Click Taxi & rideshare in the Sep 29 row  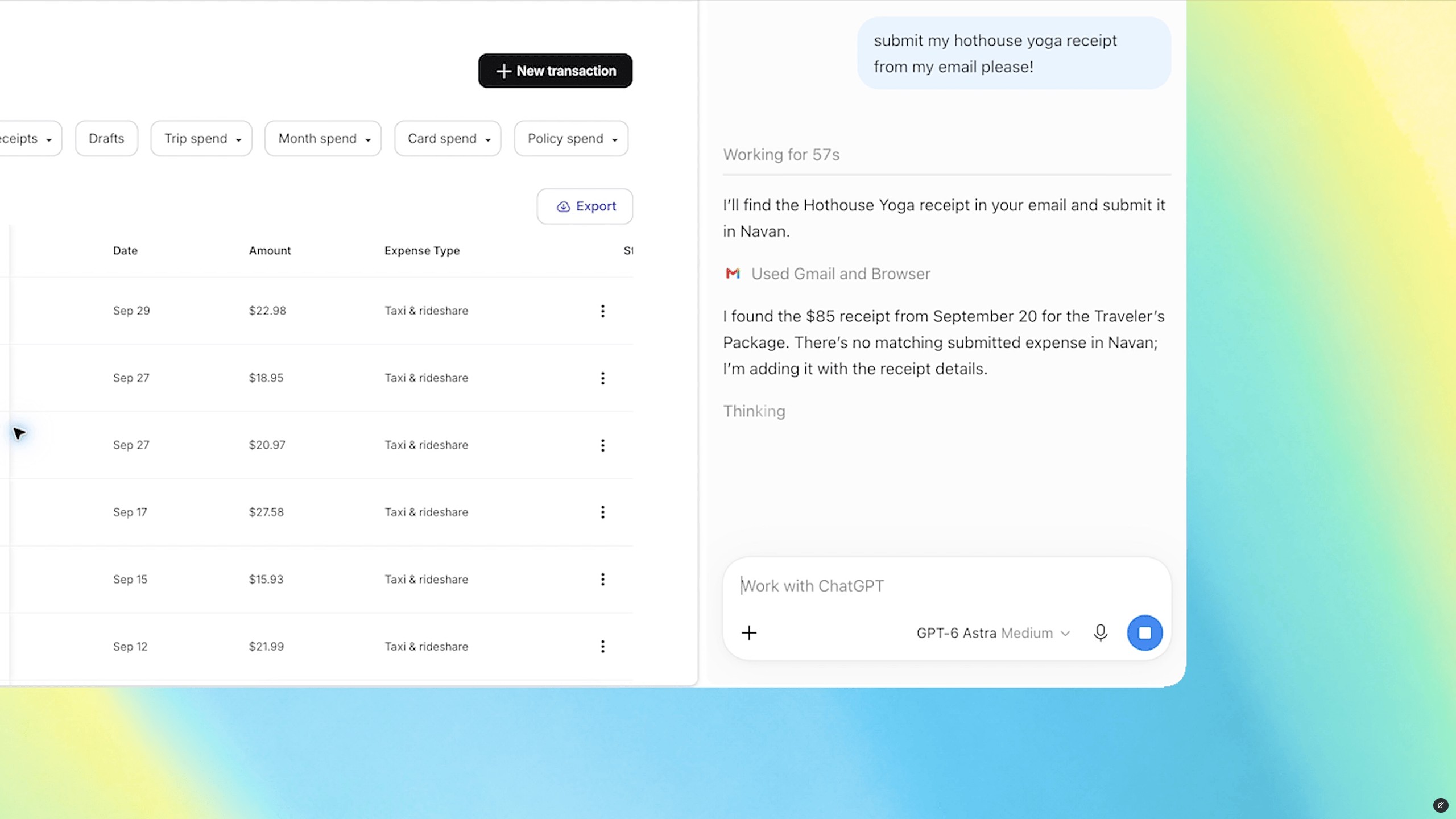426,311
